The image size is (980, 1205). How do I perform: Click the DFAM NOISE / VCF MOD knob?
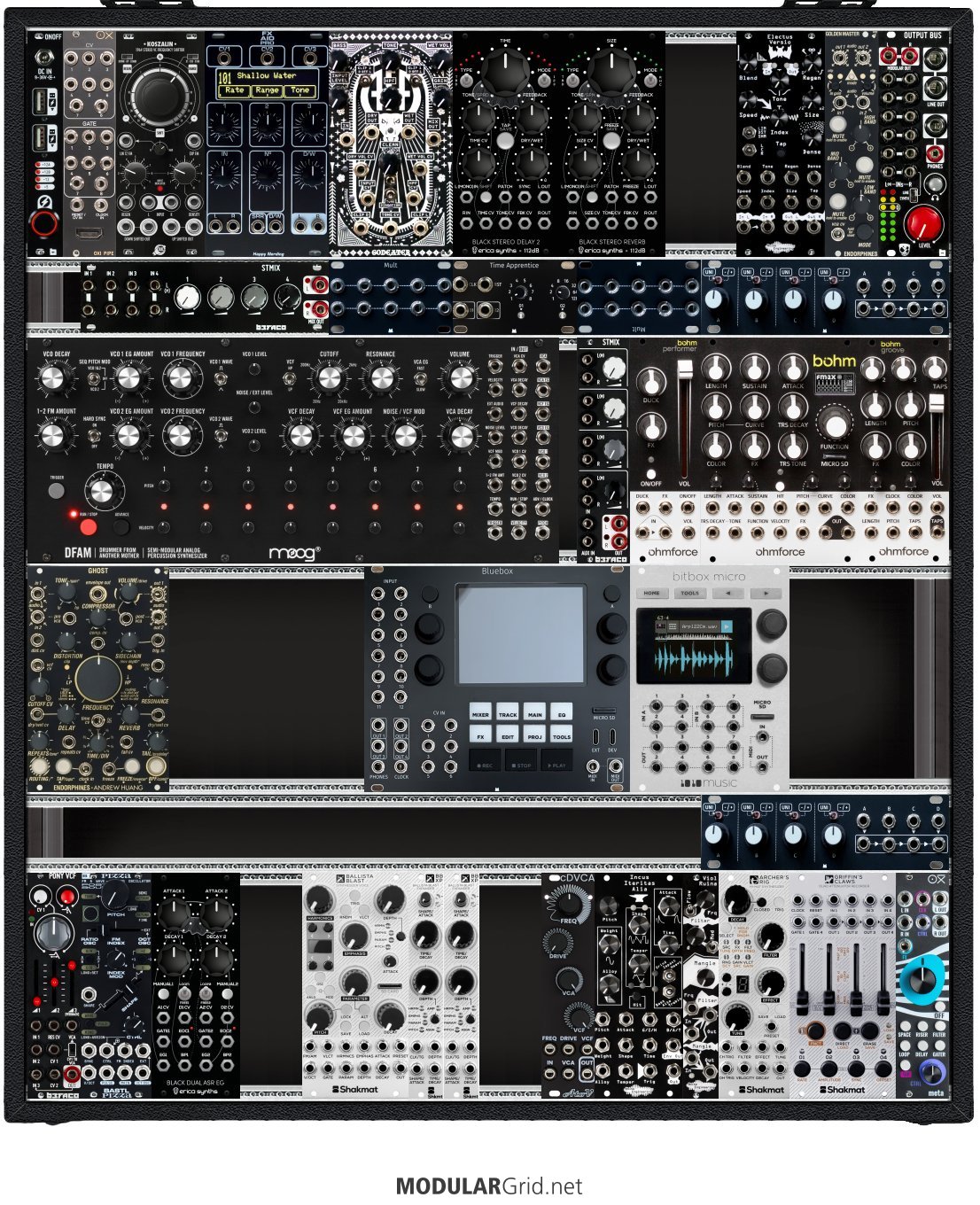point(404,436)
